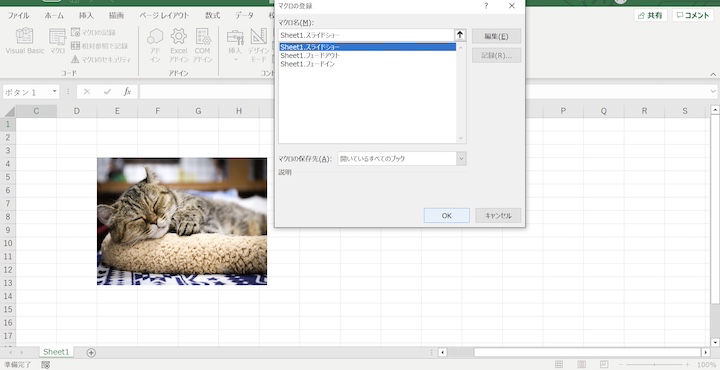
Task: Click the 挿入 controls icon
Action: [x=235, y=45]
